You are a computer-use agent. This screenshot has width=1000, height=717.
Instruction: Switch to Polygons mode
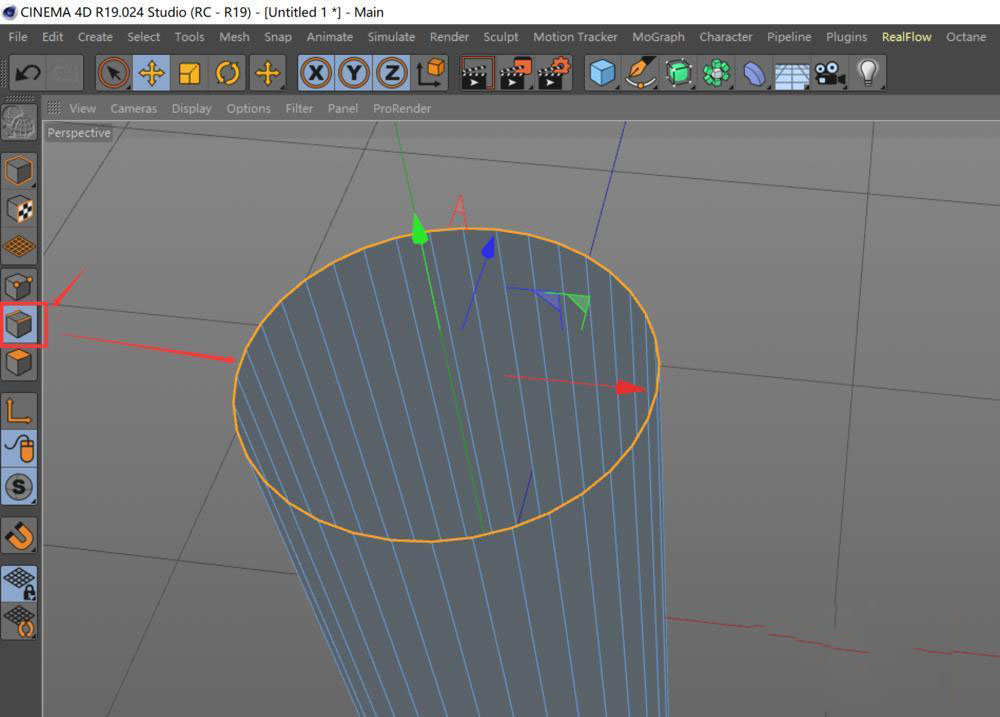point(18,362)
